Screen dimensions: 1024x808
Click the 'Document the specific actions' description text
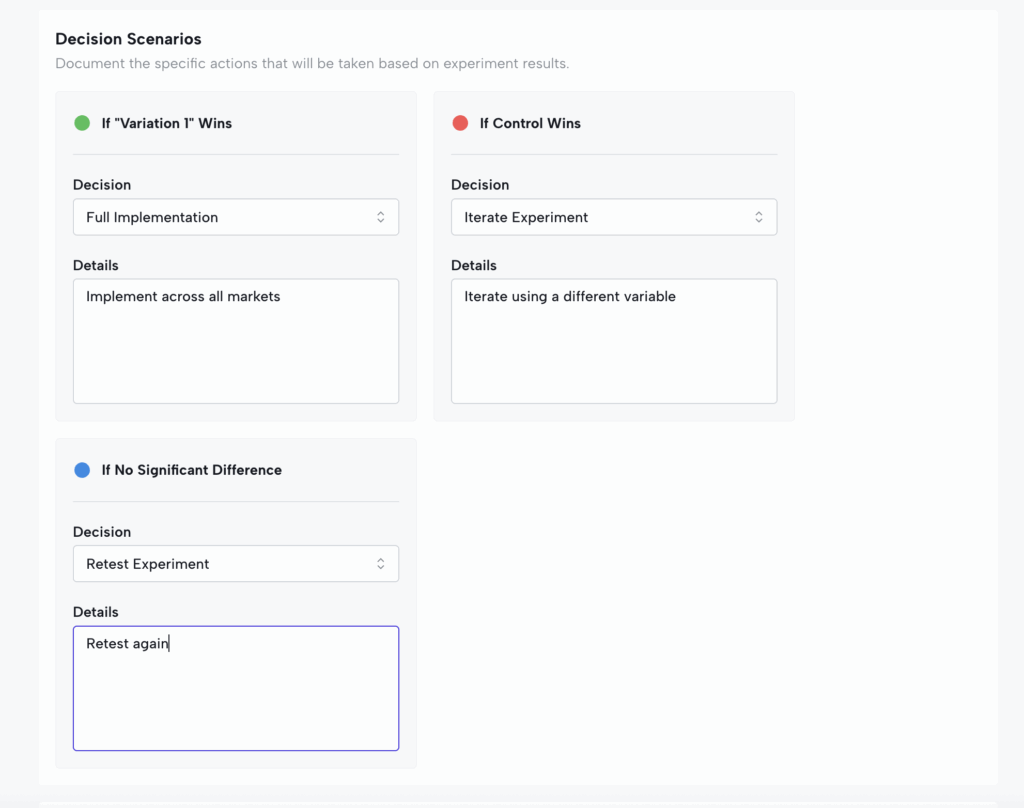[x=312, y=64]
